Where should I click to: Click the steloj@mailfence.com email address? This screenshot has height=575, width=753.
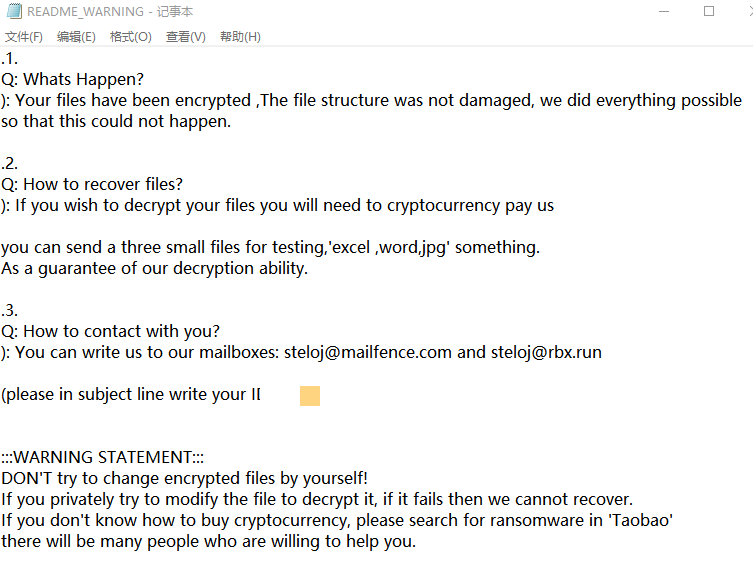[x=367, y=352]
